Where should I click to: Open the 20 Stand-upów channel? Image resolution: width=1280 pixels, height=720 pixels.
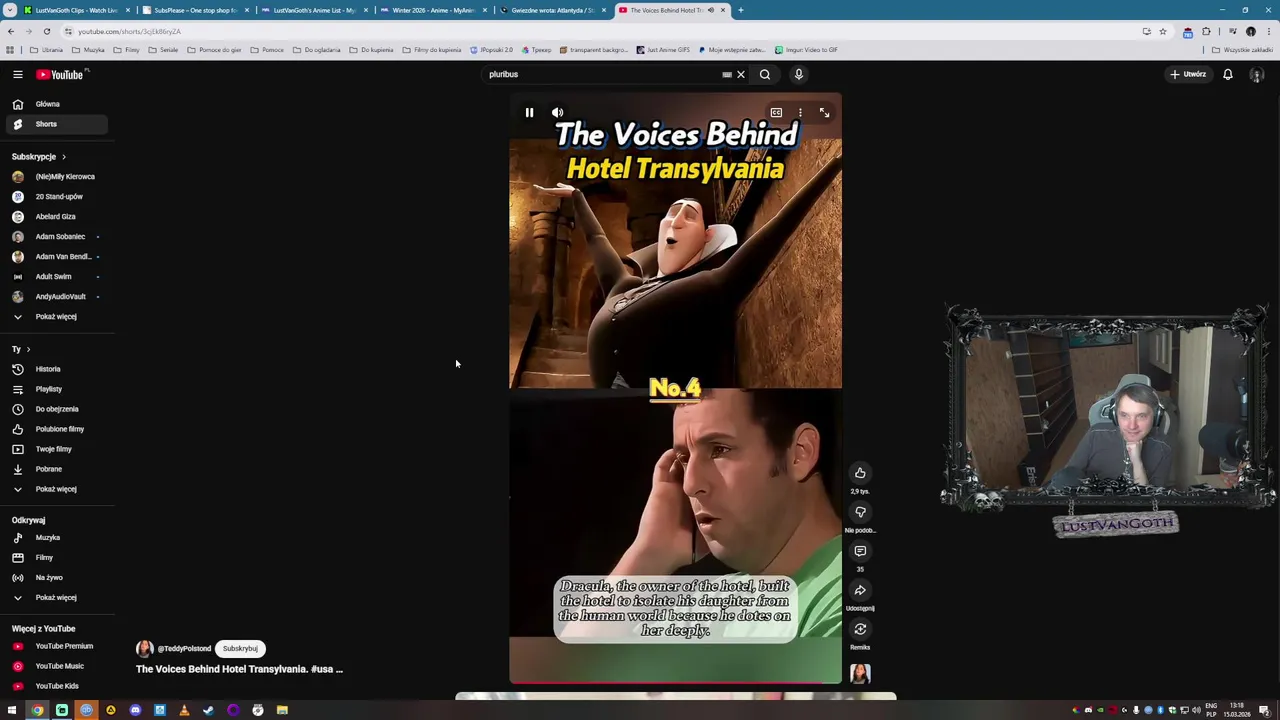[55, 196]
